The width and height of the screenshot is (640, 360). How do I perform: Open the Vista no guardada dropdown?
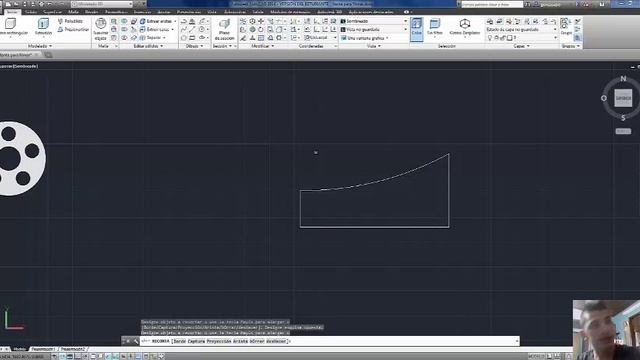coord(373,29)
